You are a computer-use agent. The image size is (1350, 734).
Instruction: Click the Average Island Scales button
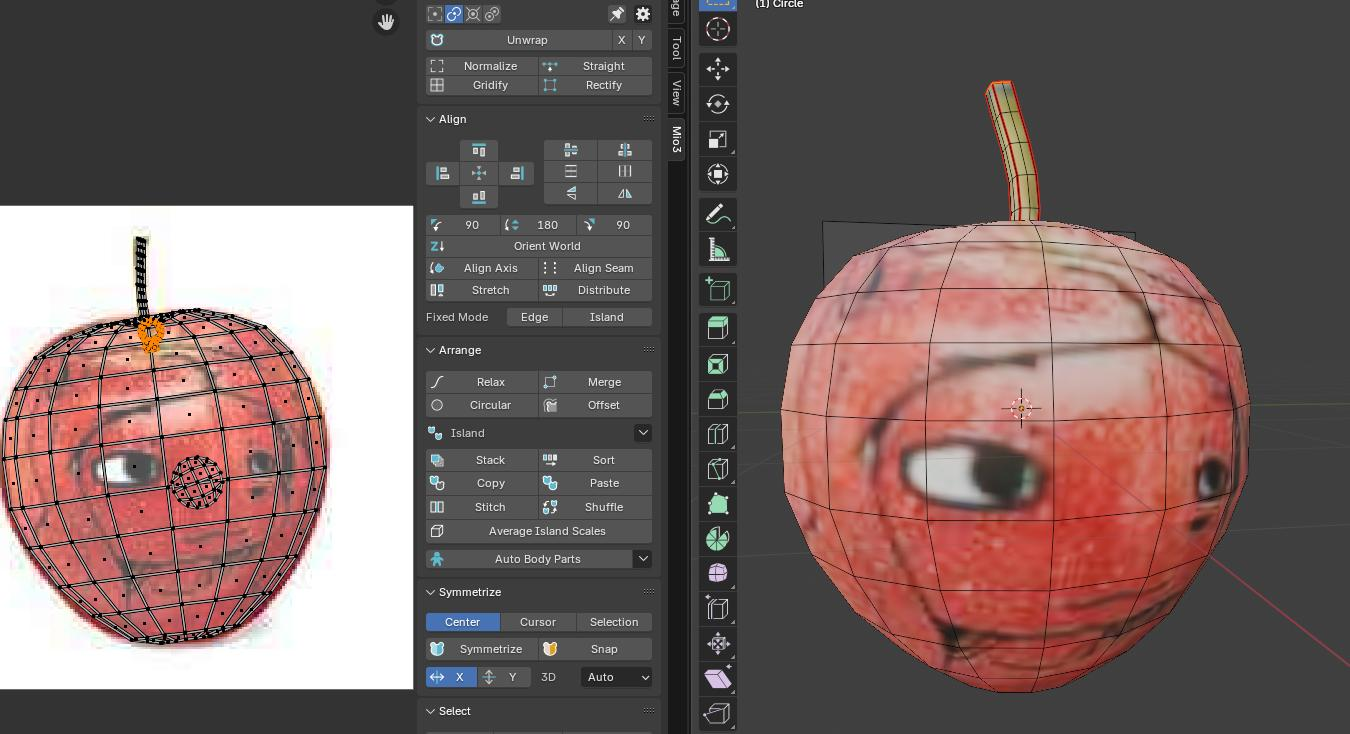[539, 531]
